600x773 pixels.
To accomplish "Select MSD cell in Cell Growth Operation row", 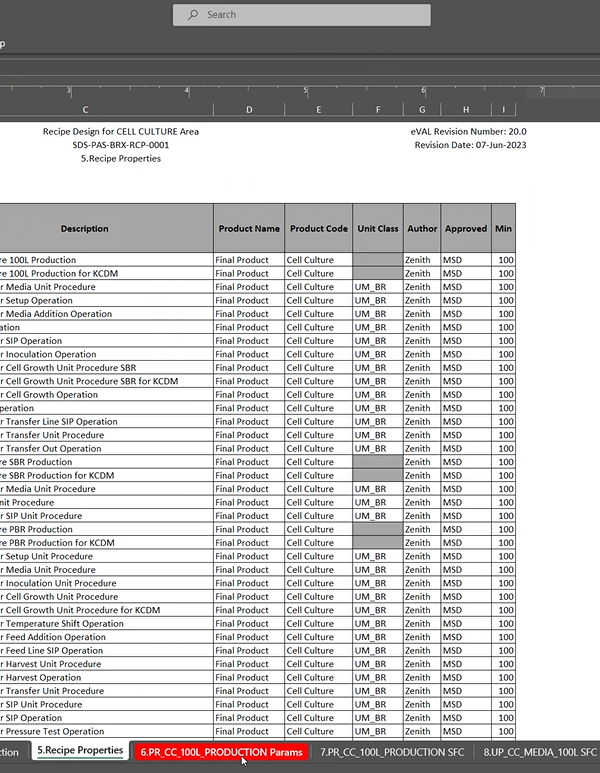I will point(466,394).
